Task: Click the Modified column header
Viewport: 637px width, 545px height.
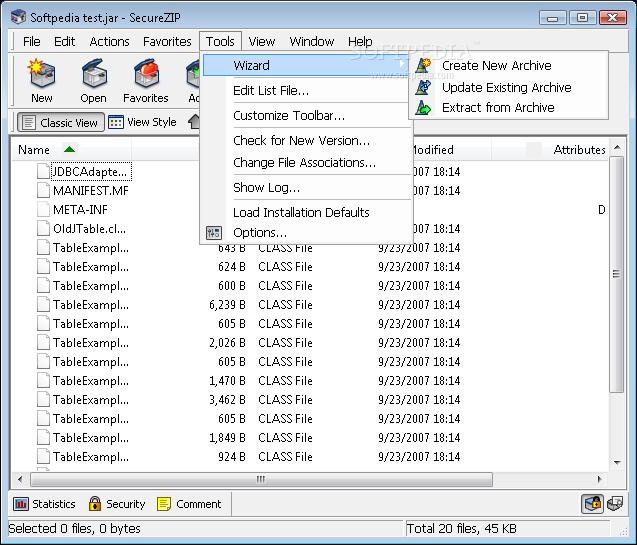Action: (433, 150)
